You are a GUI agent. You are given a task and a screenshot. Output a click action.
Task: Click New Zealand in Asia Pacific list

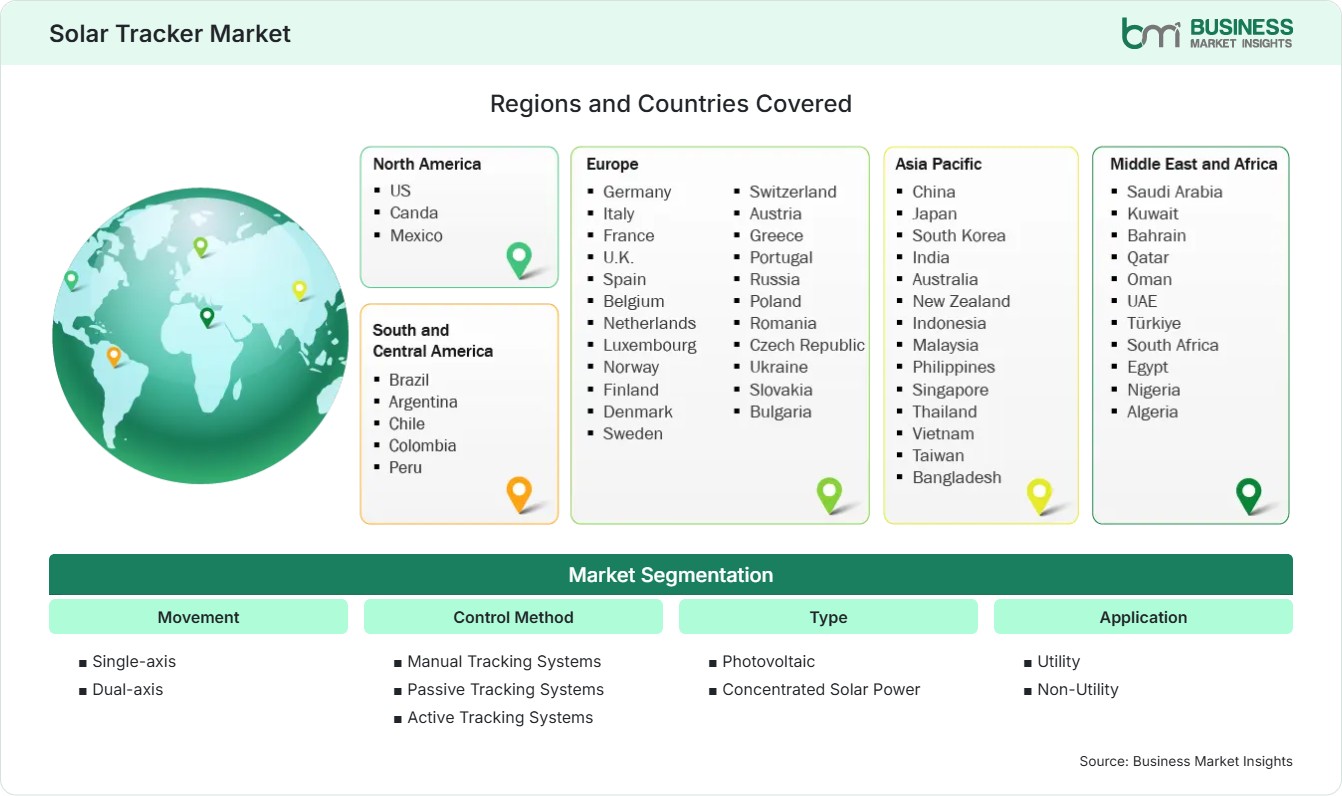961,301
